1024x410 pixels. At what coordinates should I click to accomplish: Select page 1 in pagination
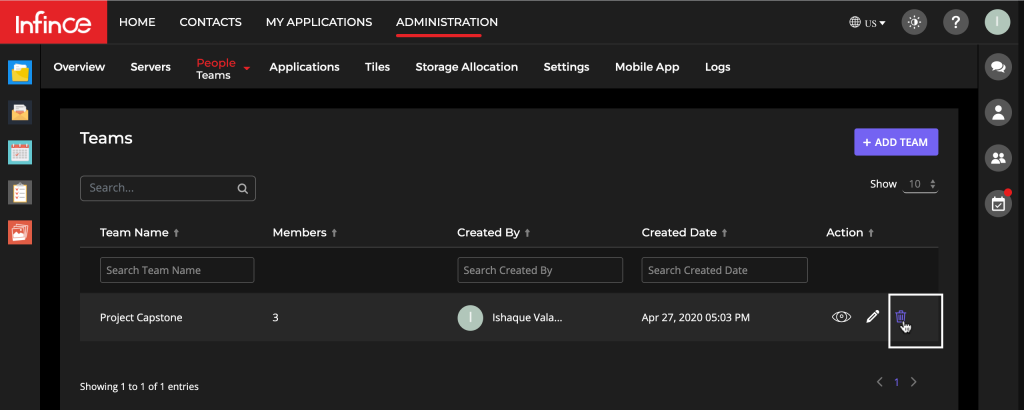tap(897, 383)
